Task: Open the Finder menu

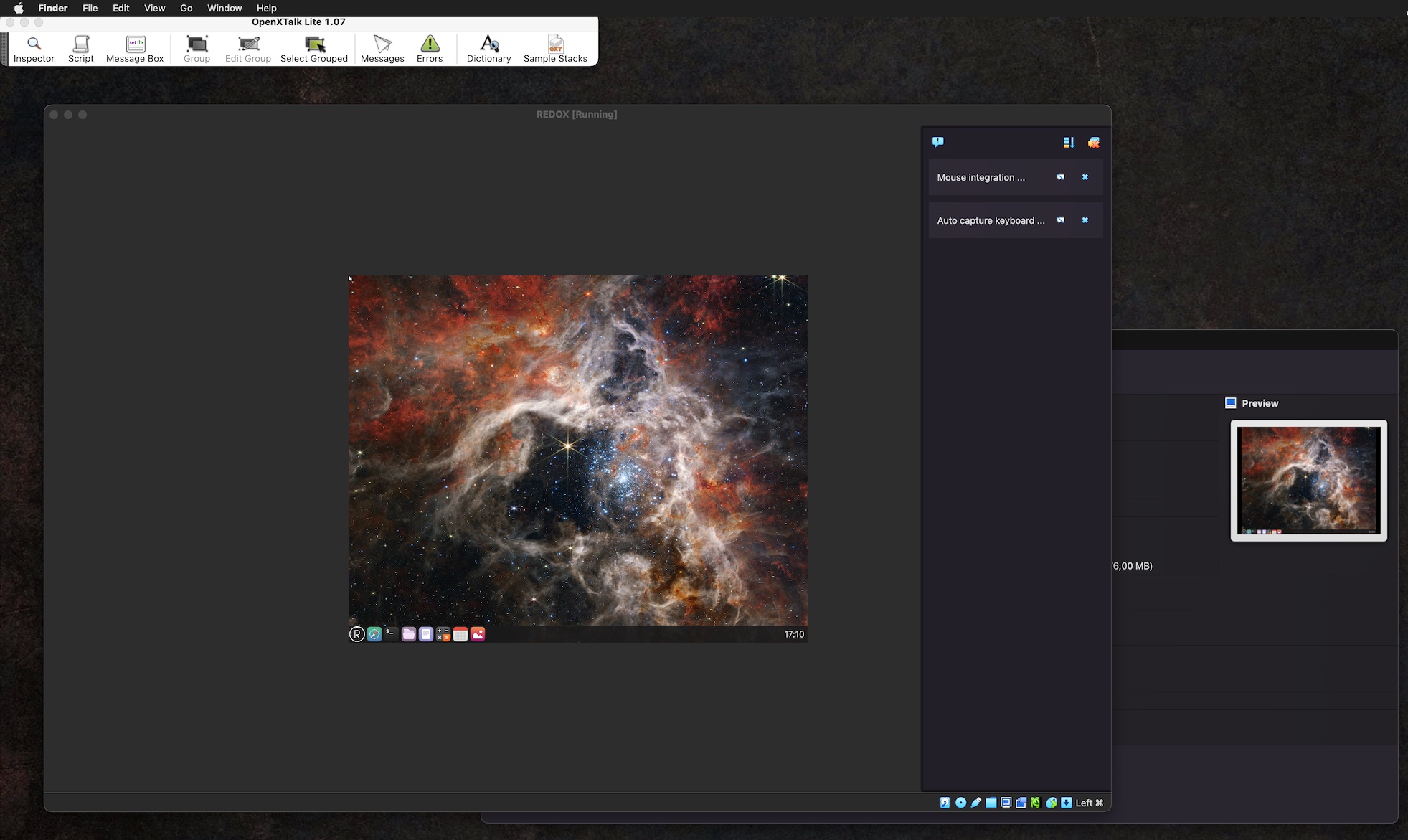Action: 52,8
